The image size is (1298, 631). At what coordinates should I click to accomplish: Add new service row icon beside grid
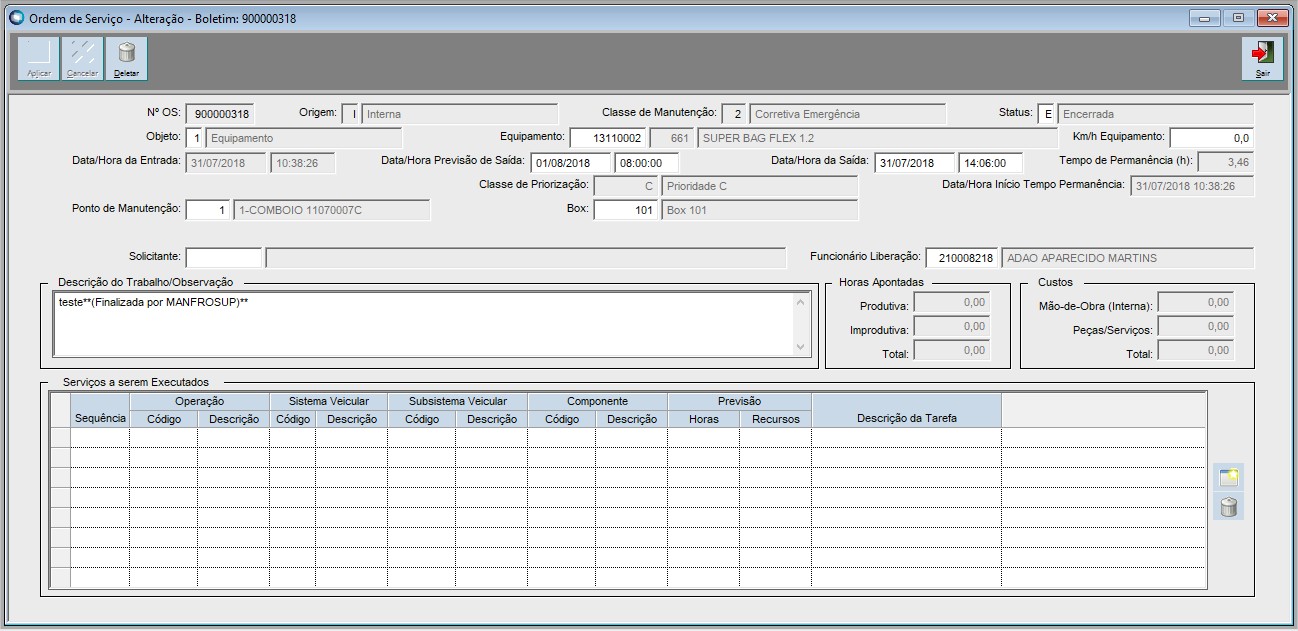pos(1230,477)
